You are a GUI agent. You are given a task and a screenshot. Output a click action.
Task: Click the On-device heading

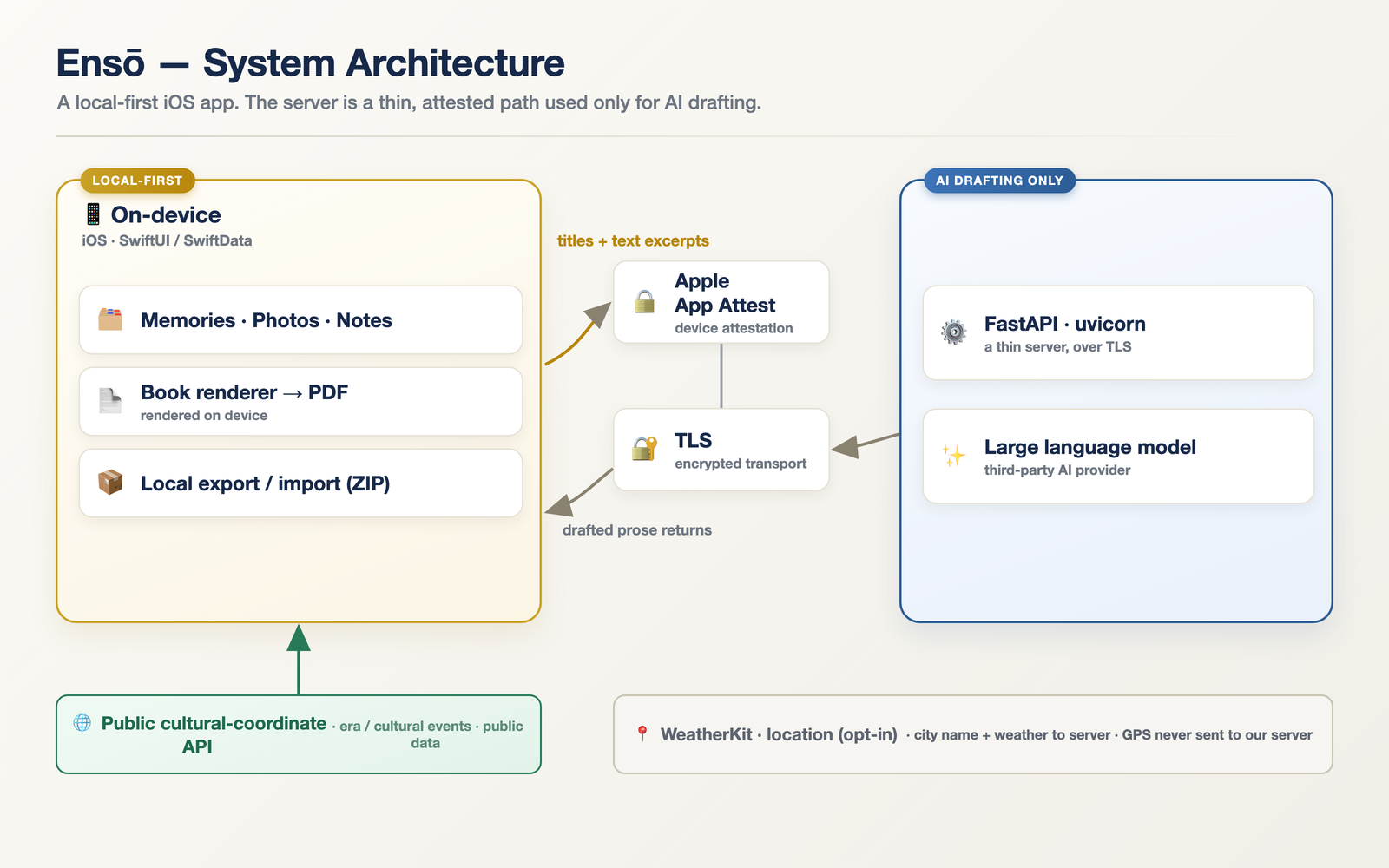[x=166, y=214]
